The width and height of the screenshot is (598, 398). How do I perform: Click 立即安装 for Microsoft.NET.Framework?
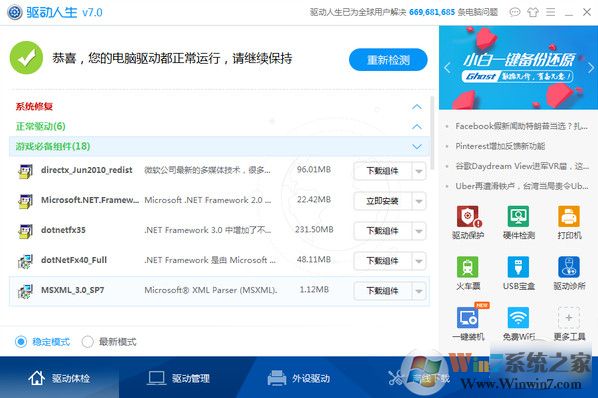(x=383, y=201)
